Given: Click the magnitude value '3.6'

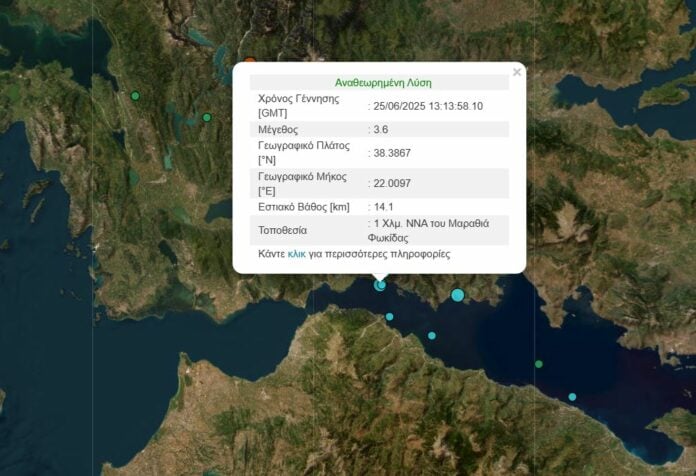Looking at the screenshot, I should [381, 130].
